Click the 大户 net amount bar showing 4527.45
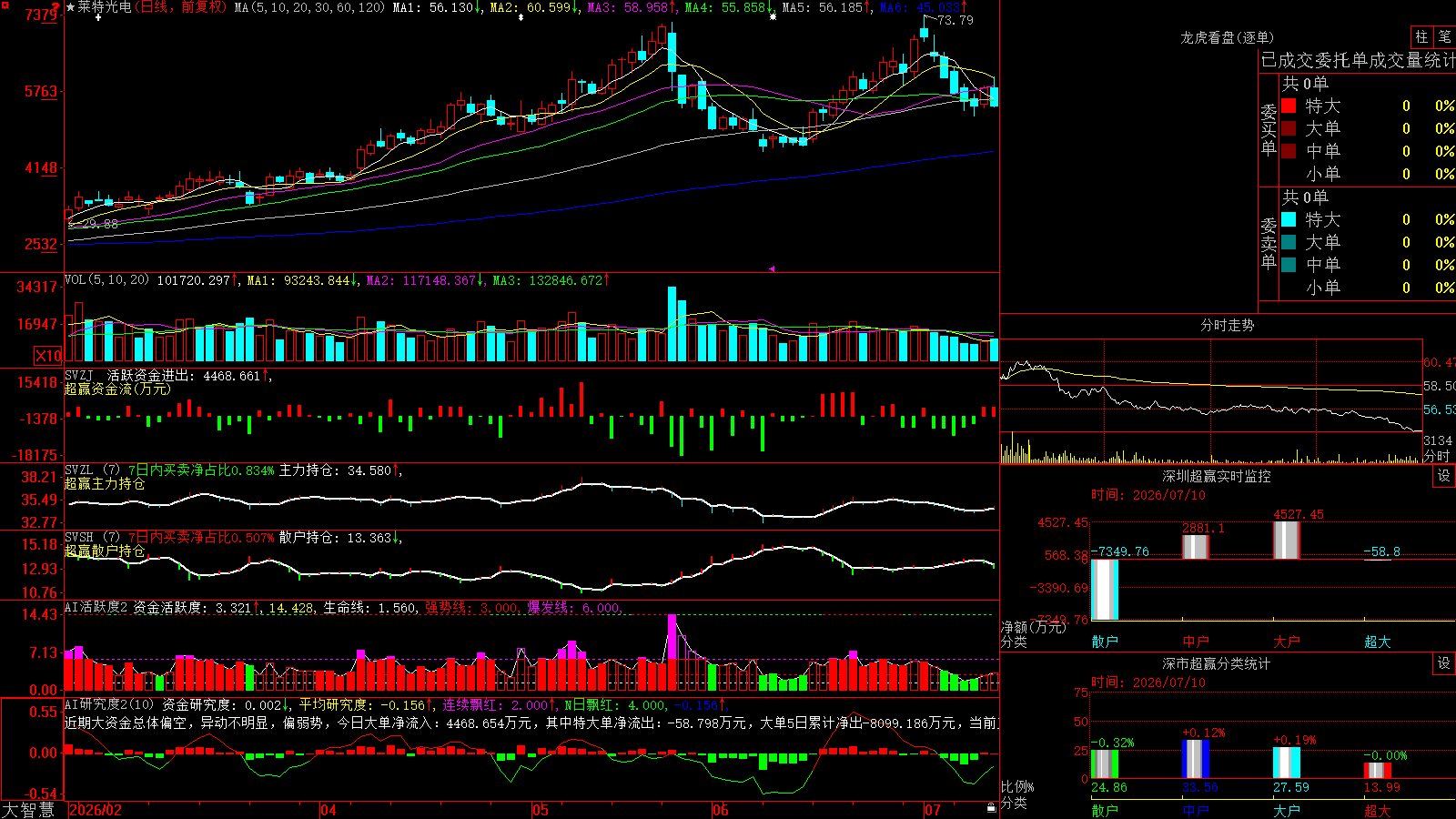The width and height of the screenshot is (1456, 819). coord(1287,541)
